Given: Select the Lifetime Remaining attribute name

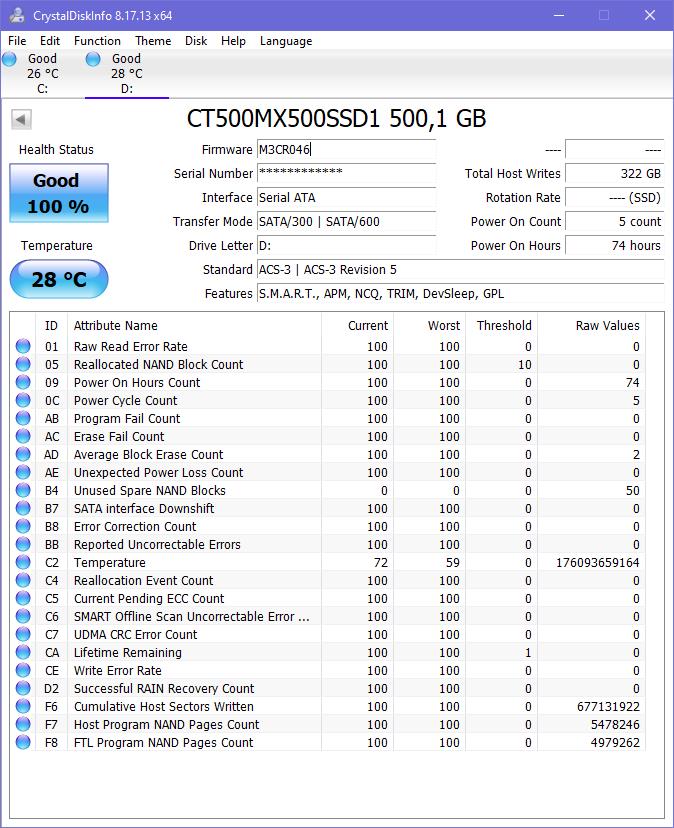Looking at the screenshot, I should pyautogui.click(x=128, y=653).
